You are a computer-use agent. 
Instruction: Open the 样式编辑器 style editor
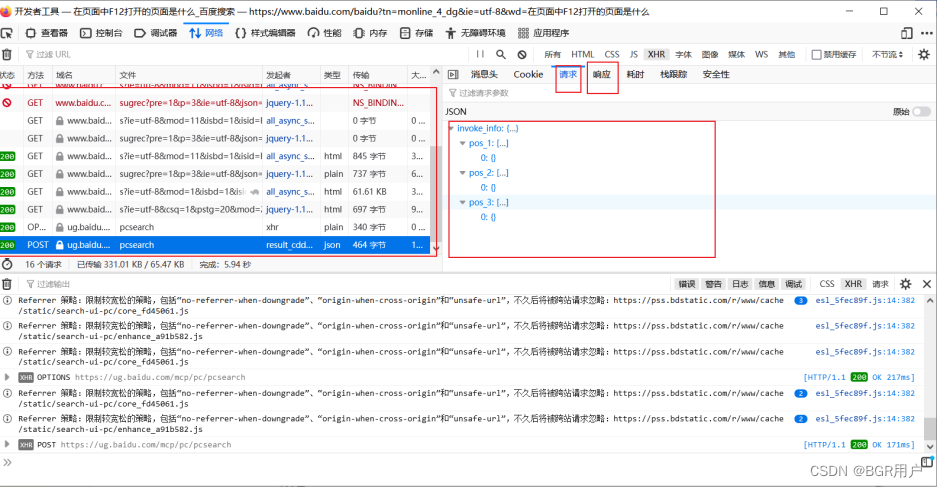(265, 33)
